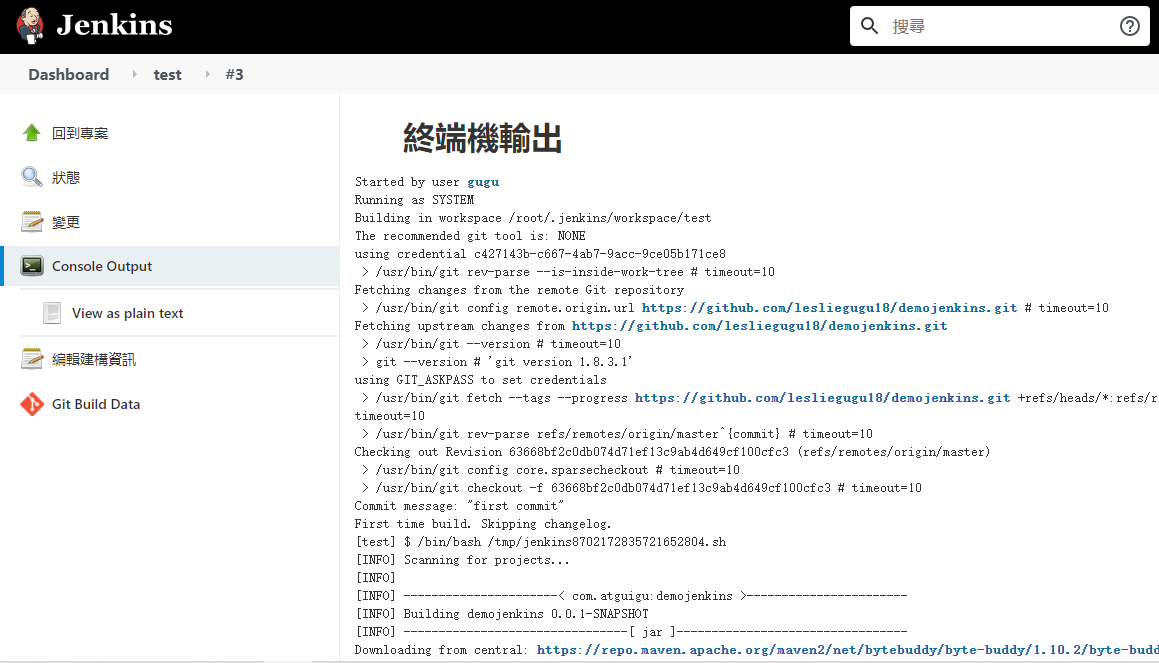Click the green up arrow icon for 回到專案
Screen dimensions: 1159x663
(31, 133)
